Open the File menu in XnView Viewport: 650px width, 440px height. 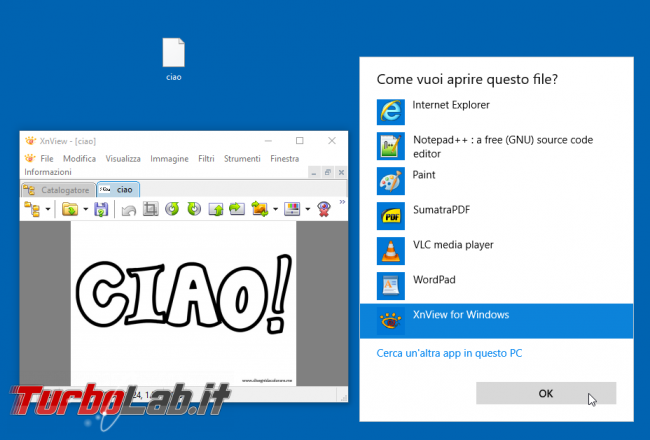[x=47, y=158]
